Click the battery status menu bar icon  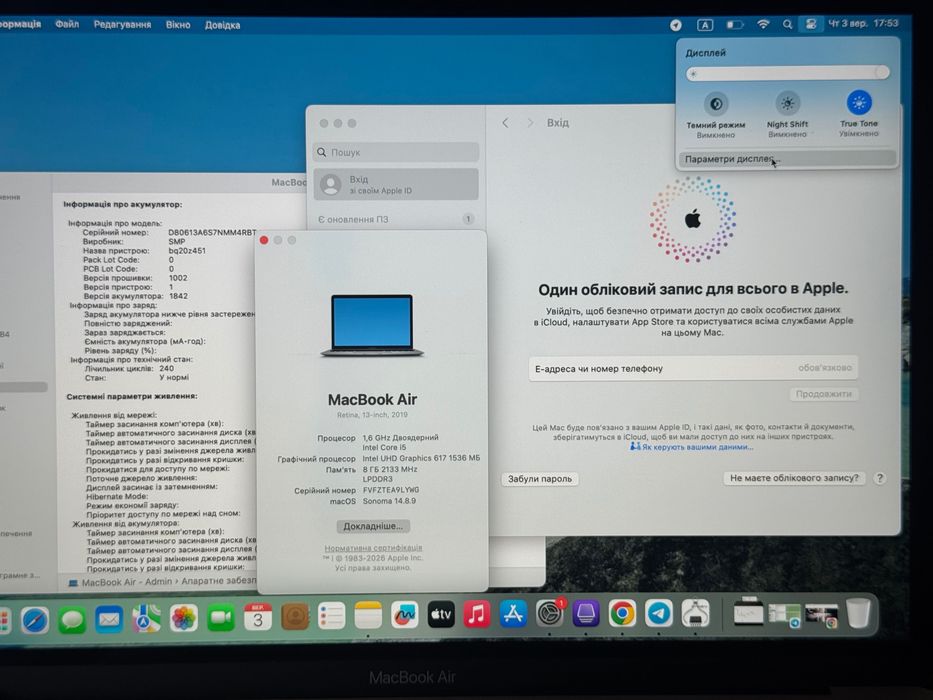tap(735, 24)
